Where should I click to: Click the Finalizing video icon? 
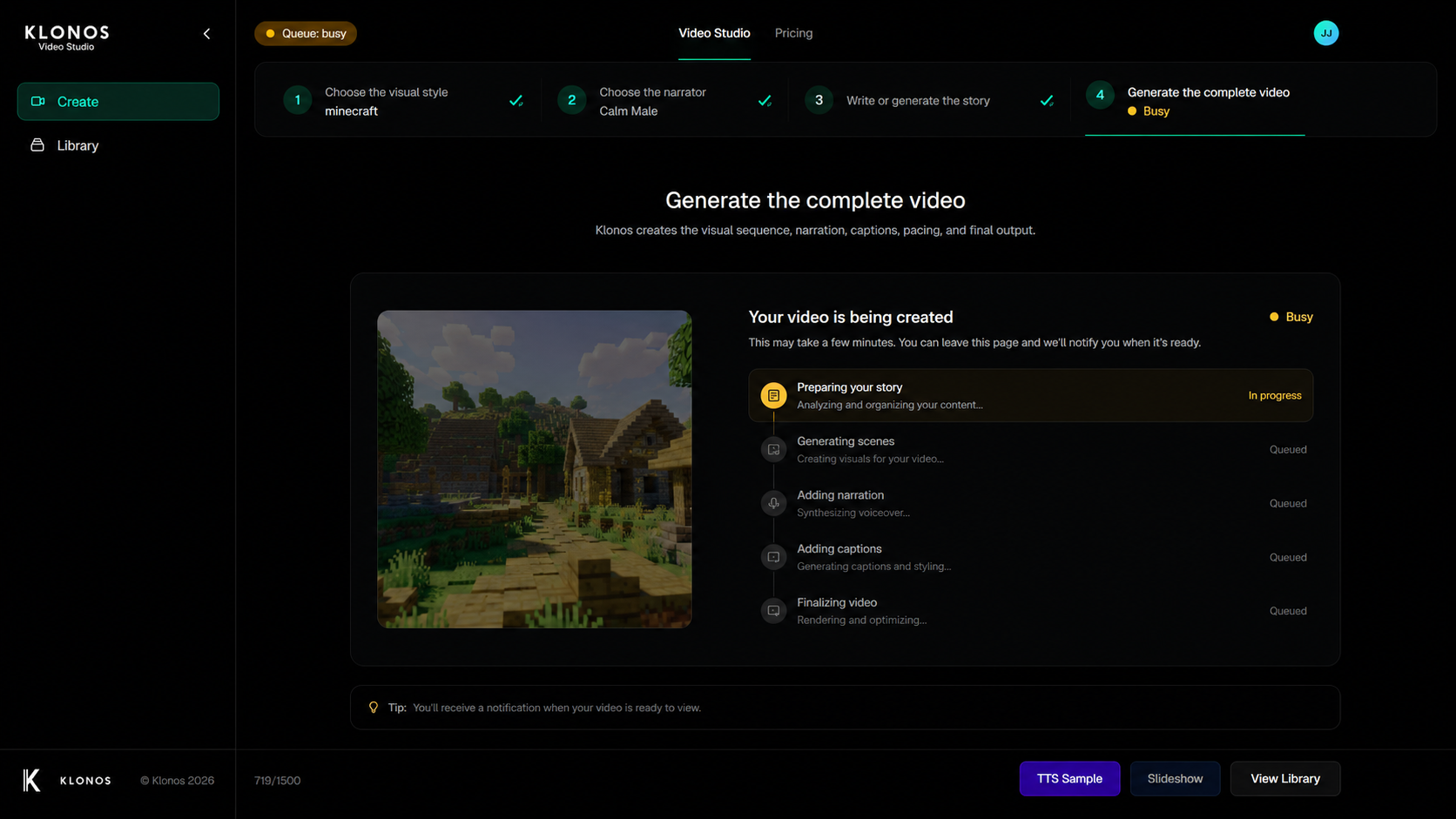[773, 611]
